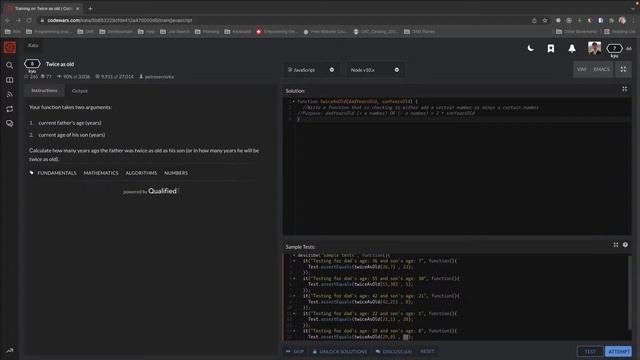Select the NUMBERS tag

pyautogui.click(x=176, y=173)
